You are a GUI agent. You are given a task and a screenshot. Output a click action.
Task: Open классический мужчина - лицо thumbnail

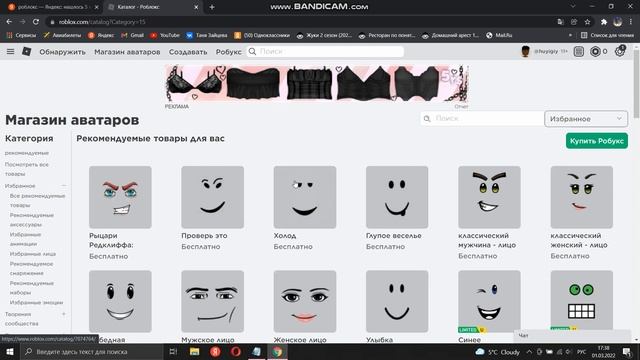489,197
